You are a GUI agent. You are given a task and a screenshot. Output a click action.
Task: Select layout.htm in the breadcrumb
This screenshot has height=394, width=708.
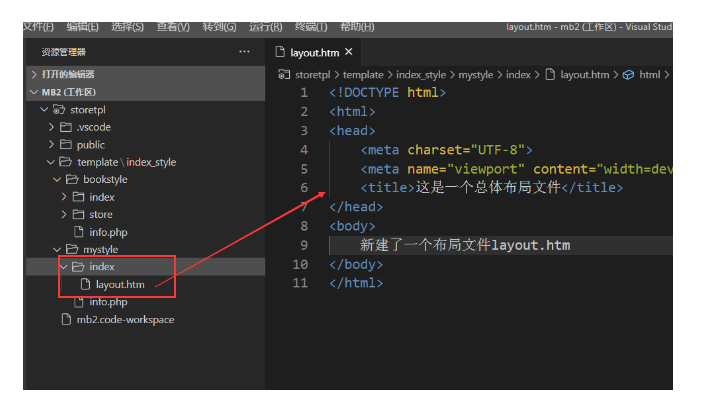[x=585, y=74]
